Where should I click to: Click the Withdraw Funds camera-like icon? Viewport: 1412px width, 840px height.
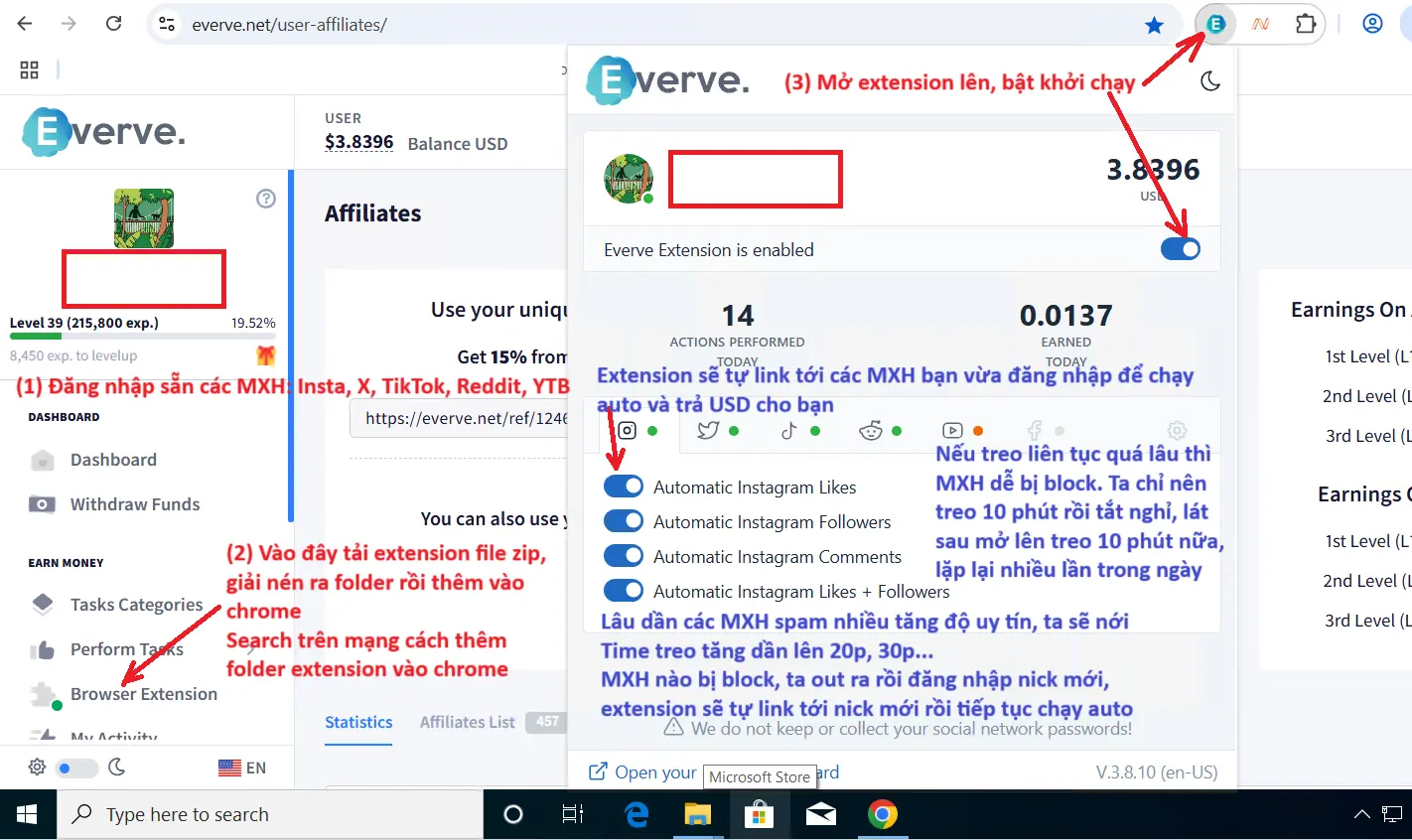point(42,504)
